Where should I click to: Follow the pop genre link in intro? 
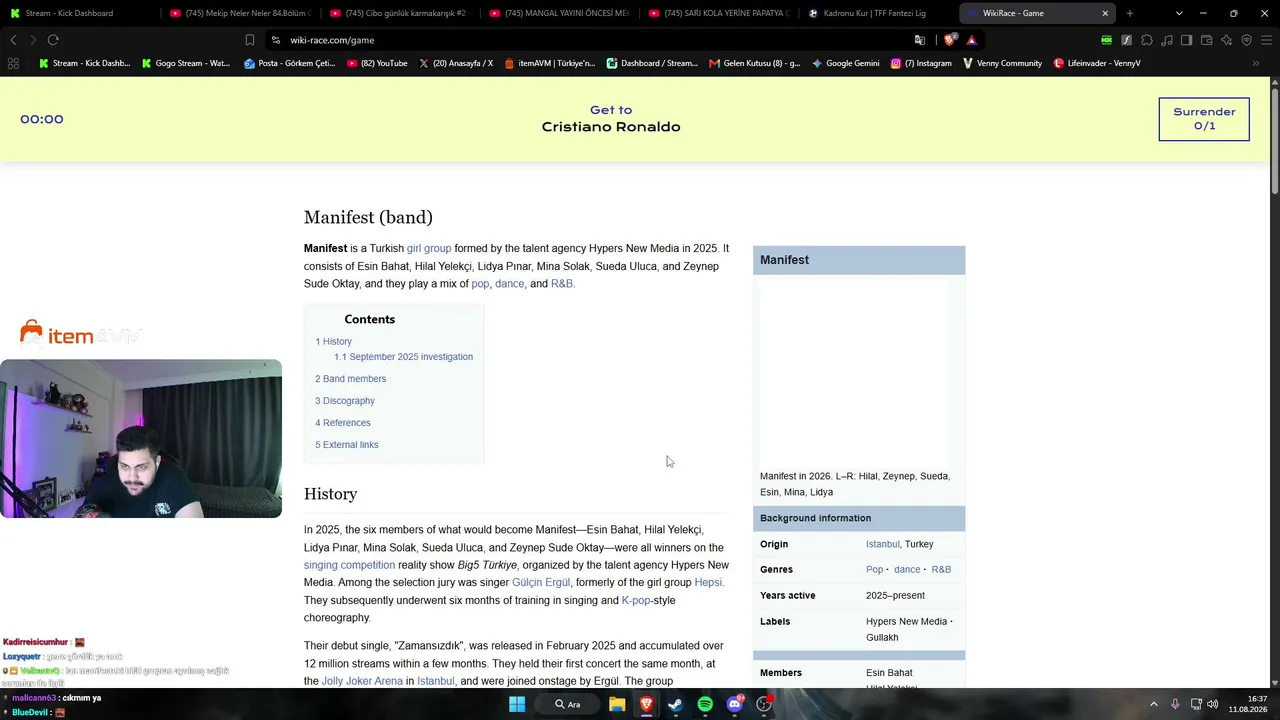[480, 284]
